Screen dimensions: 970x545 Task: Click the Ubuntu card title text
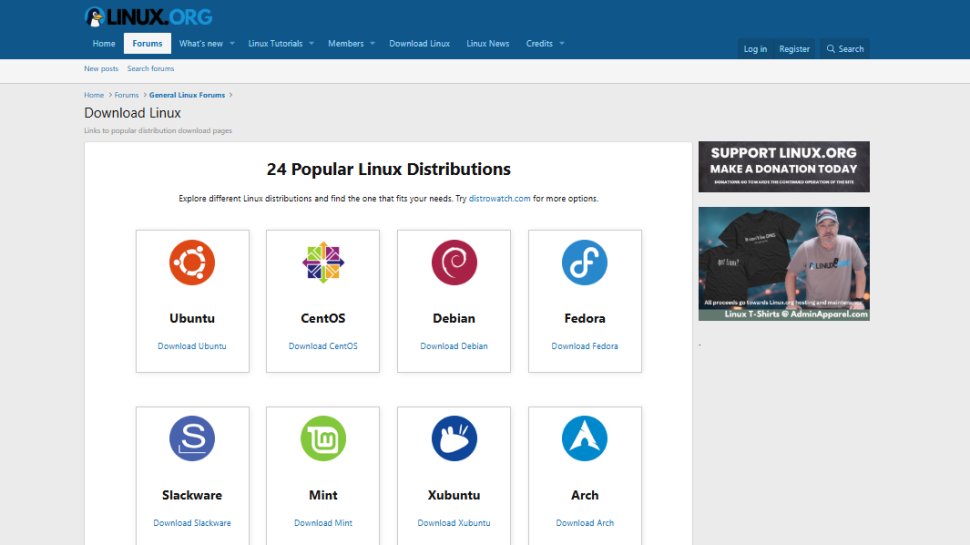[x=192, y=318]
